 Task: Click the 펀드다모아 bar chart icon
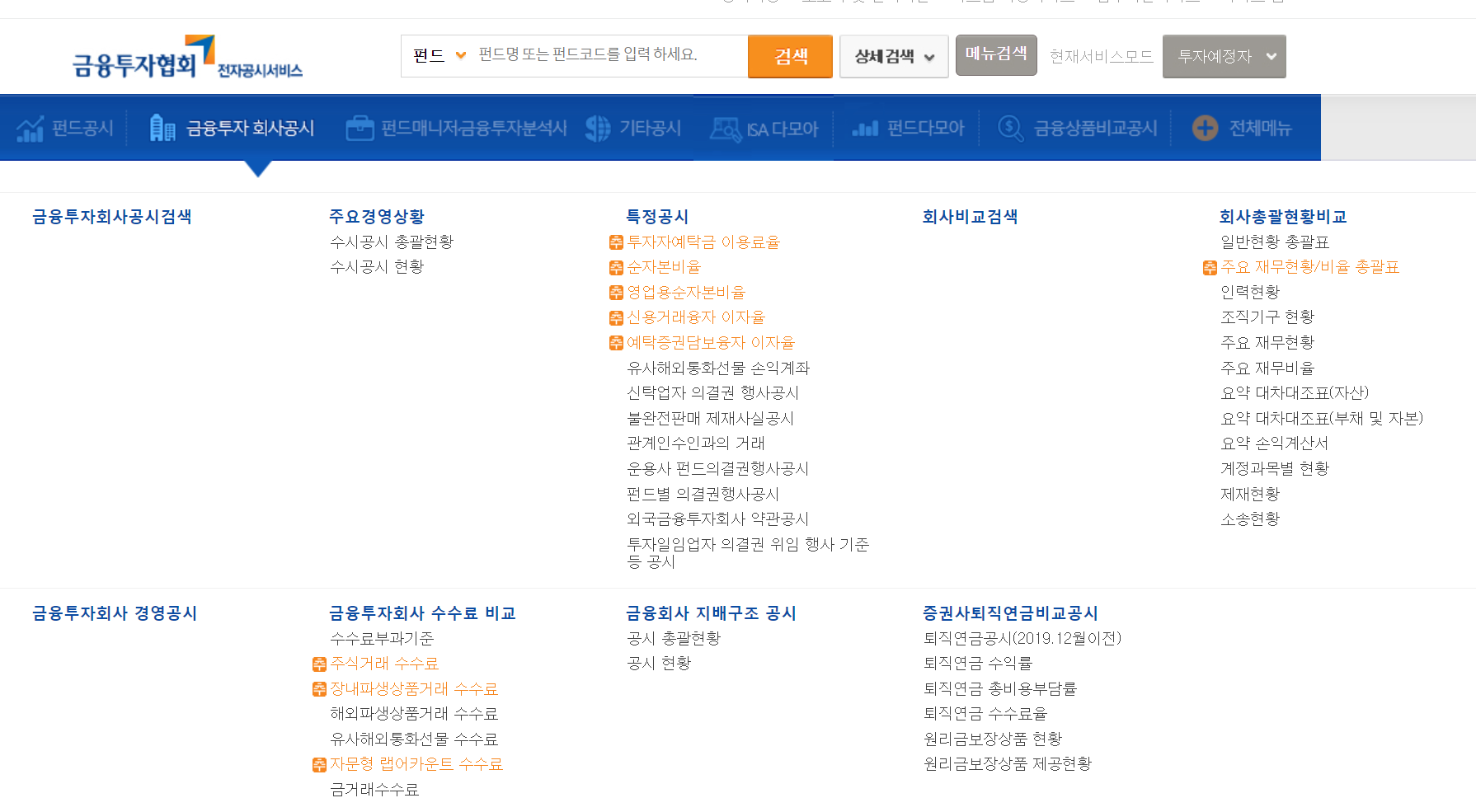pyautogui.click(x=865, y=129)
